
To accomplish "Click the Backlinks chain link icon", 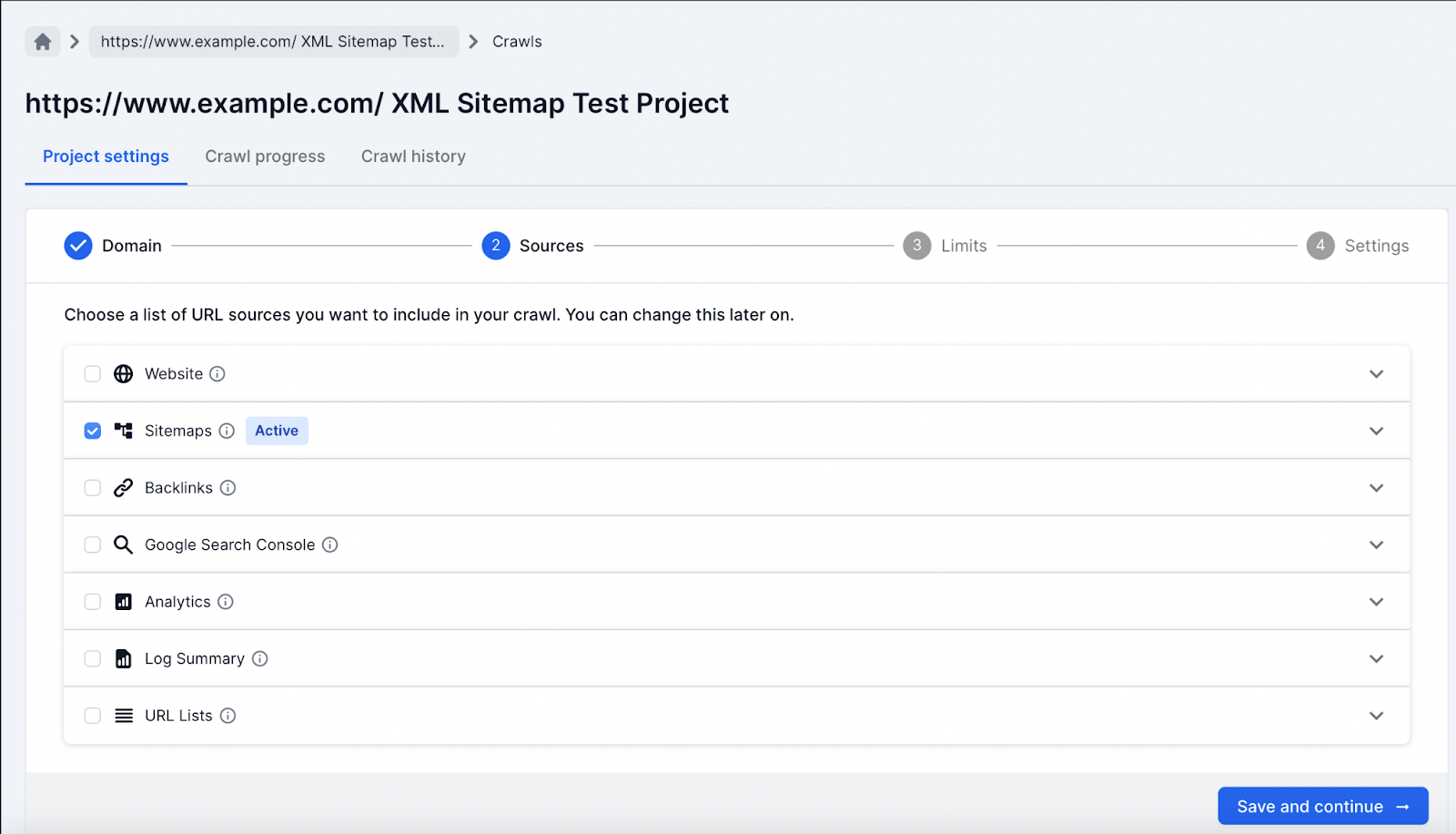I will 123,487.
